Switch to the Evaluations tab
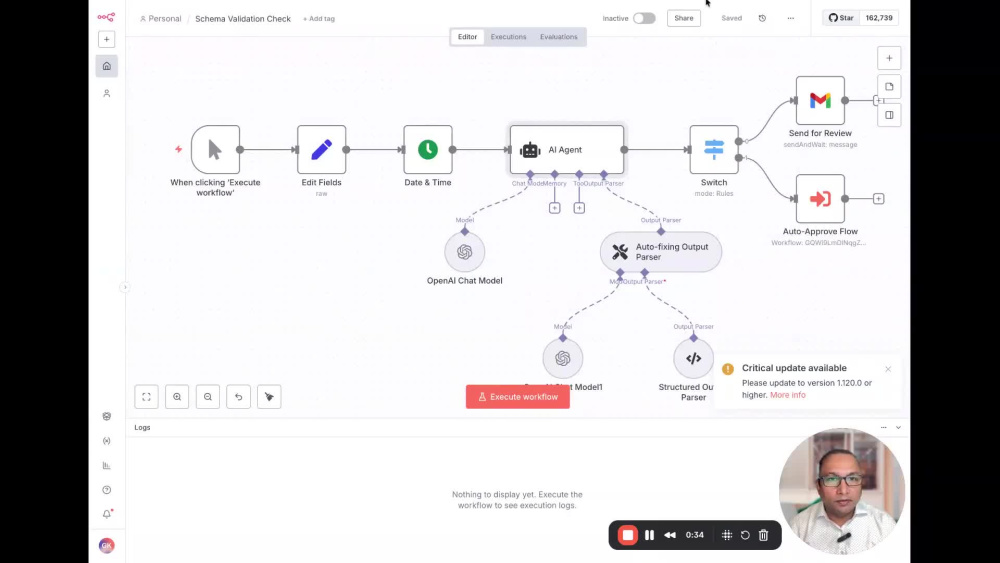 click(559, 37)
